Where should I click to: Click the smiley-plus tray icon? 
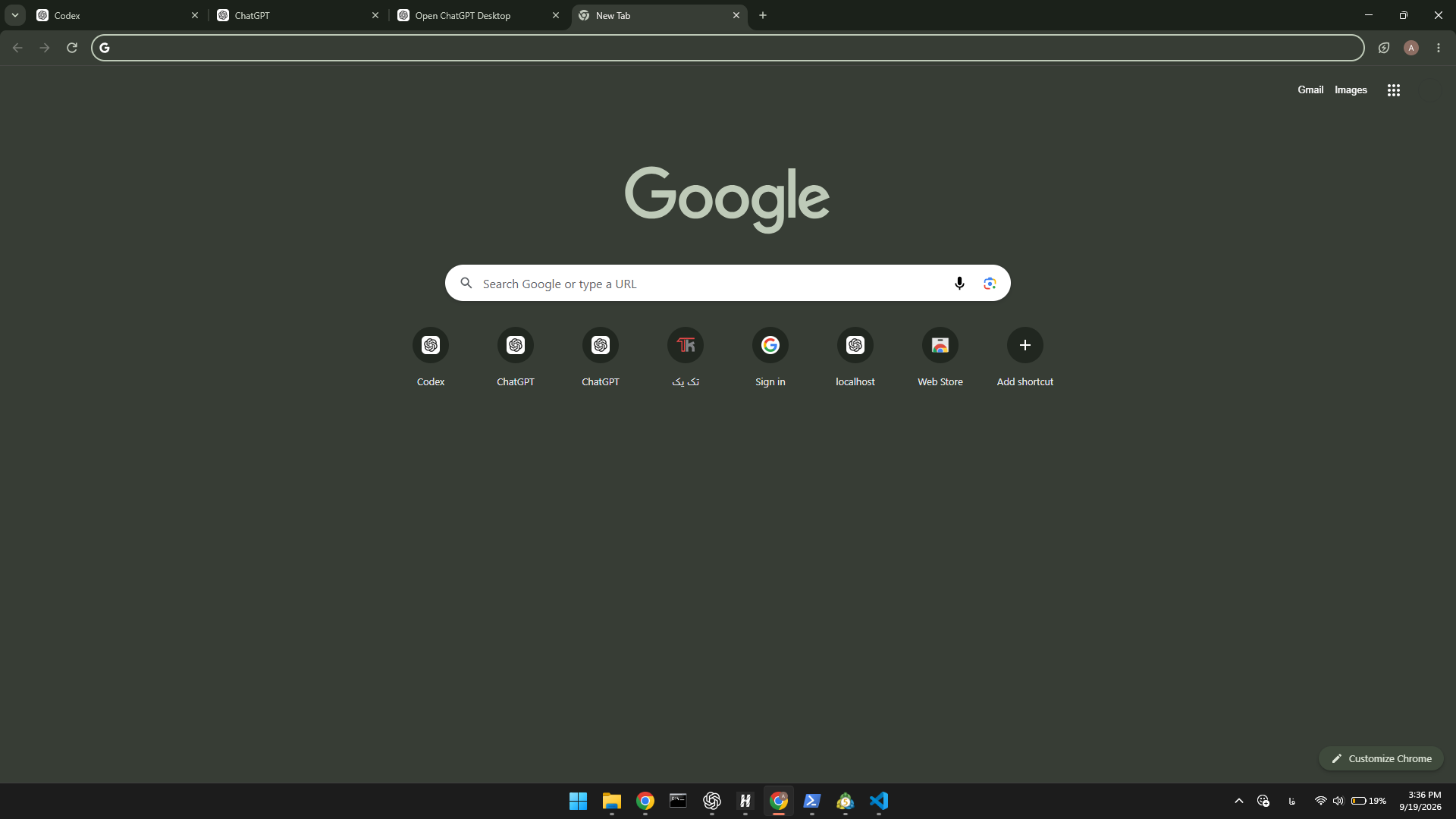tap(1263, 801)
